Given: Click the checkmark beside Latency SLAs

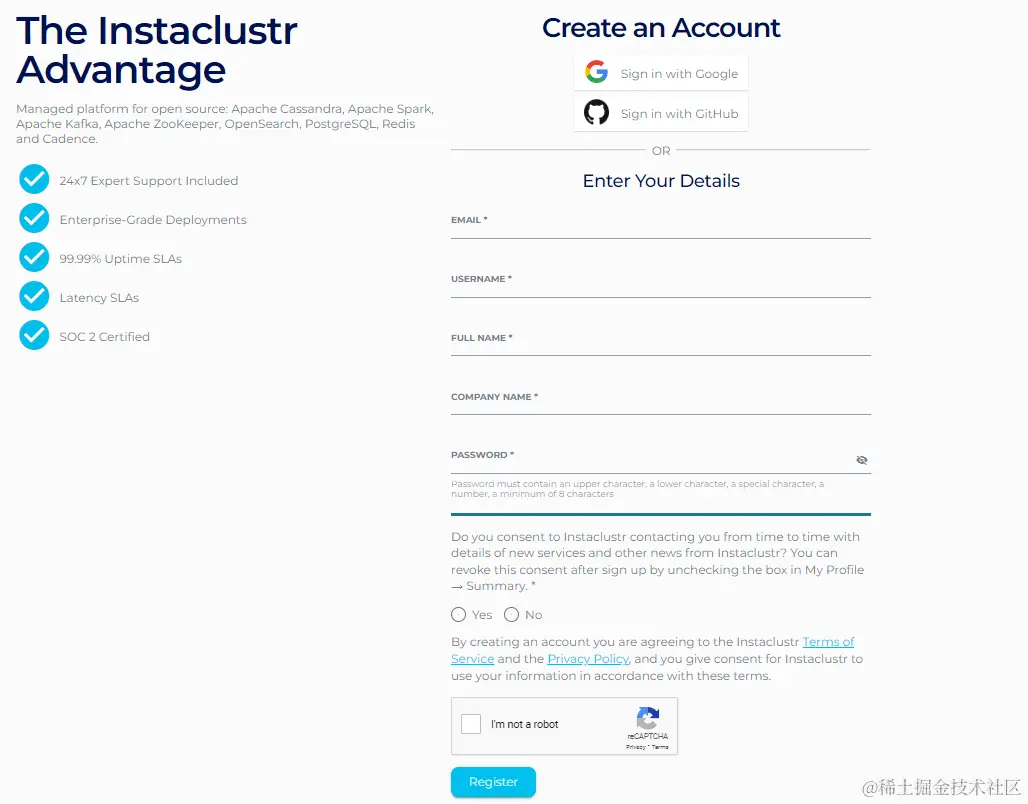Looking at the screenshot, I should tap(33, 297).
